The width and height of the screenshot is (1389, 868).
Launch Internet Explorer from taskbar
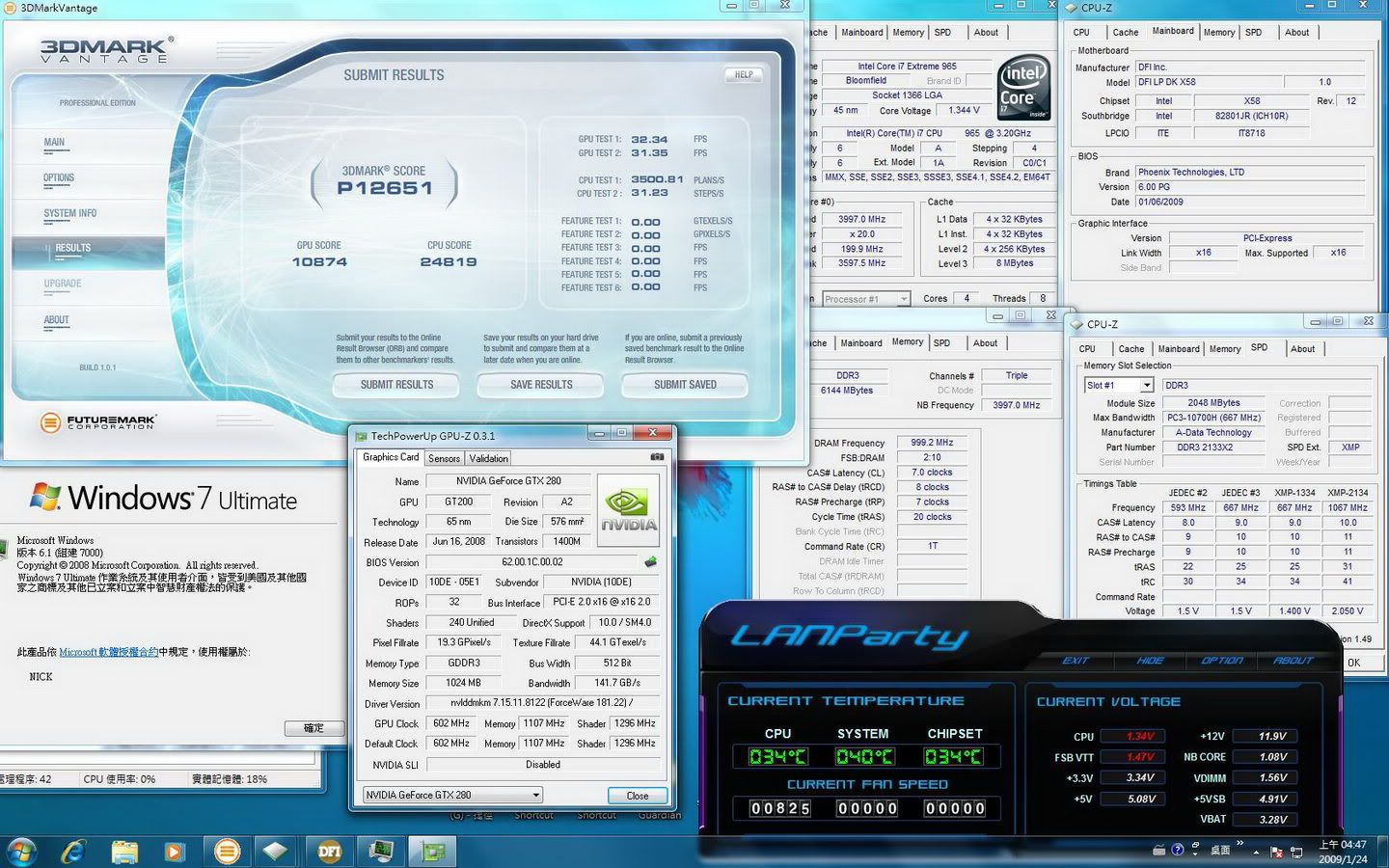tap(73, 851)
